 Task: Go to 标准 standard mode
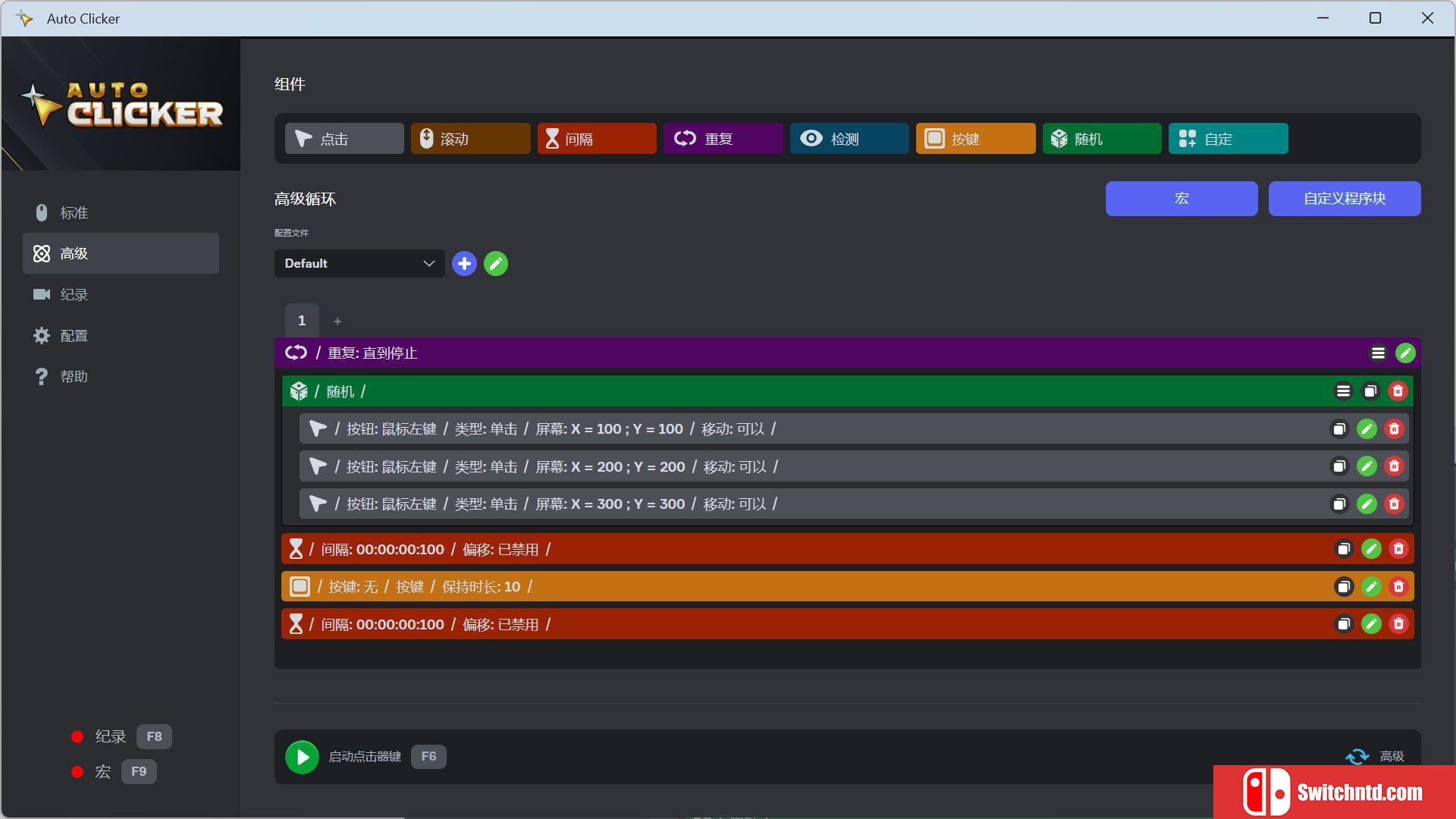pos(121,212)
